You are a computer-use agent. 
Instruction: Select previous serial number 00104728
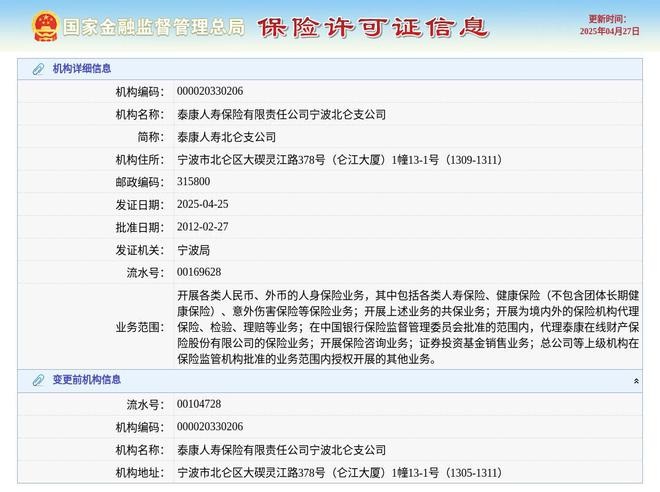[x=199, y=404]
